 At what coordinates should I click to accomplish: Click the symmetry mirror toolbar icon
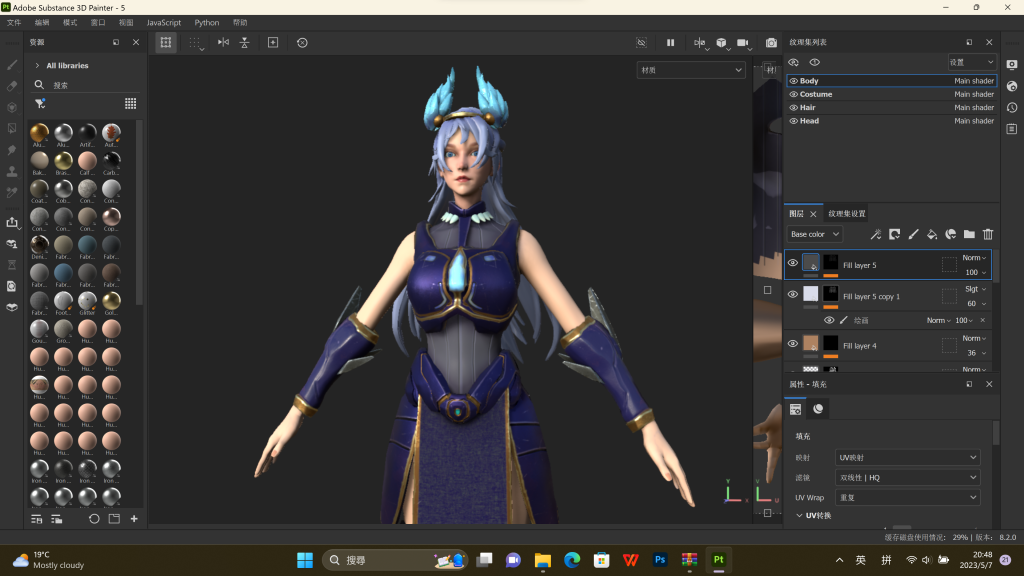223,42
